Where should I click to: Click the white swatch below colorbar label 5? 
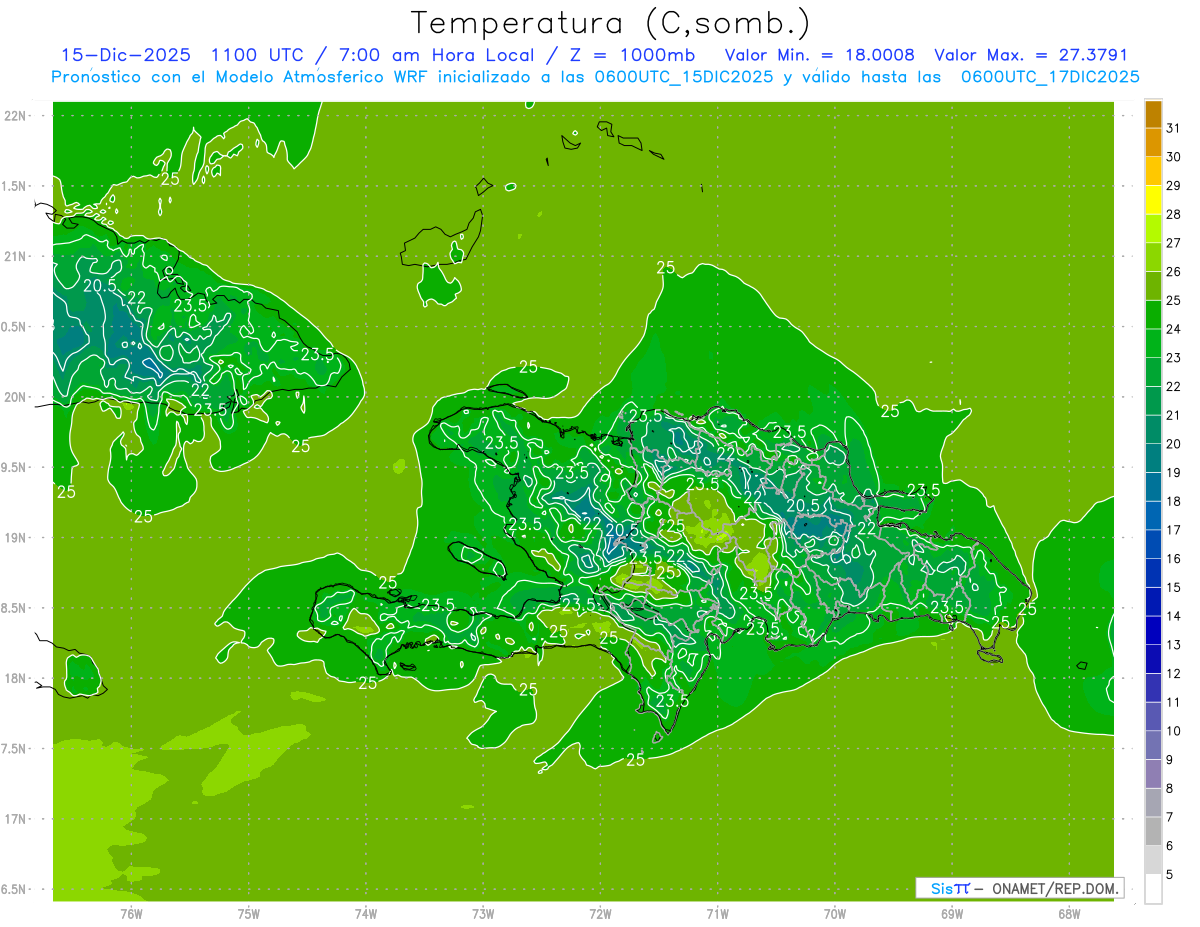(1153, 889)
